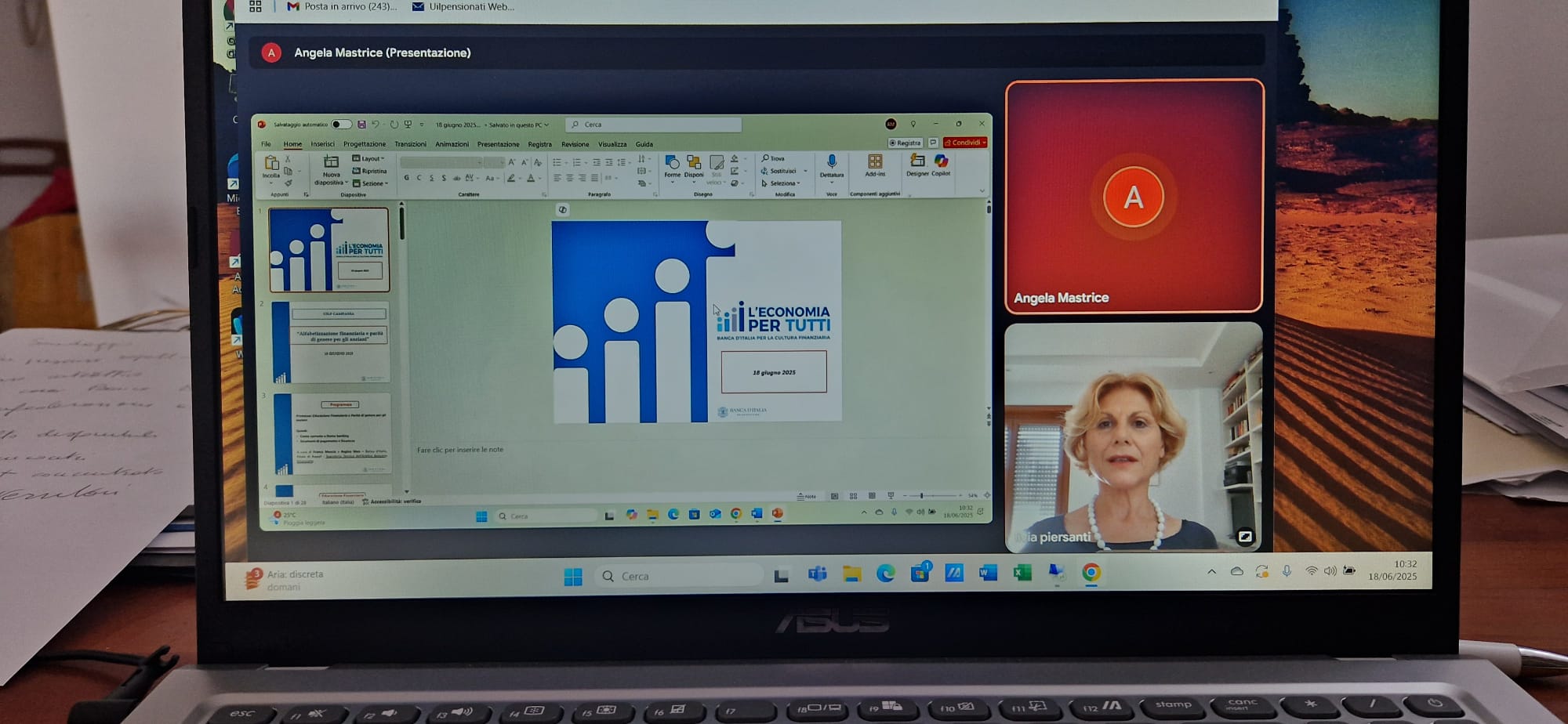Click the 'Fare clic per inserire le note' area
Image resolution: width=1568 pixels, height=724 pixels.
pyautogui.click(x=460, y=450)
